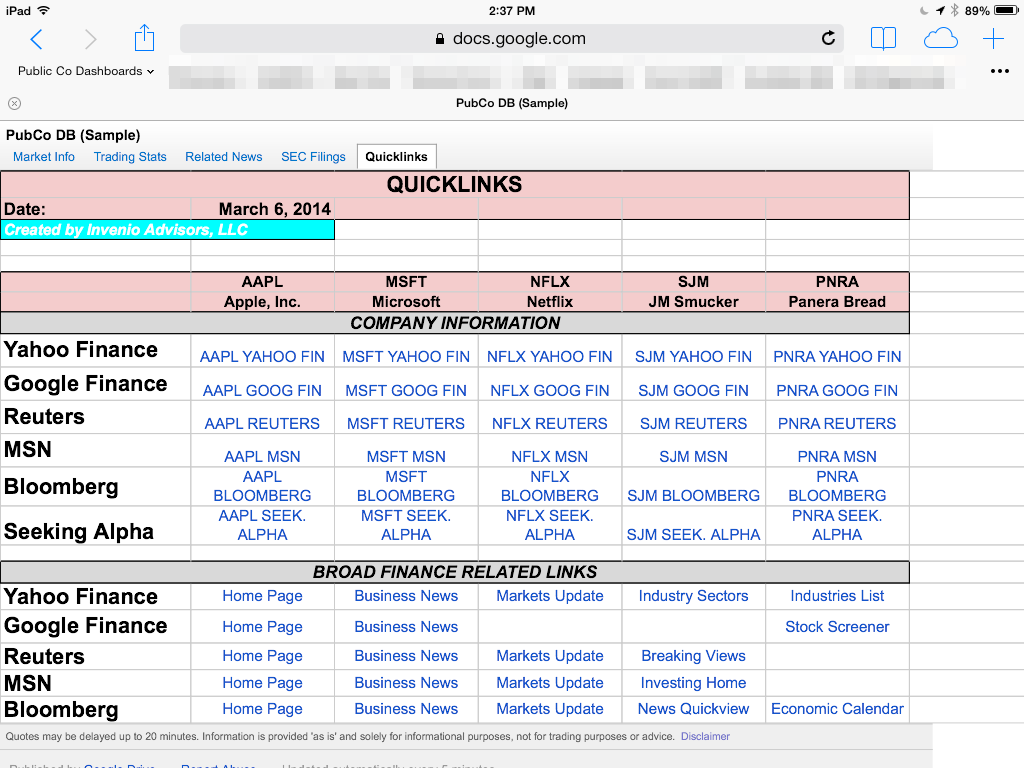Tap the 2:37 PM clock

(x=511, y=11)
